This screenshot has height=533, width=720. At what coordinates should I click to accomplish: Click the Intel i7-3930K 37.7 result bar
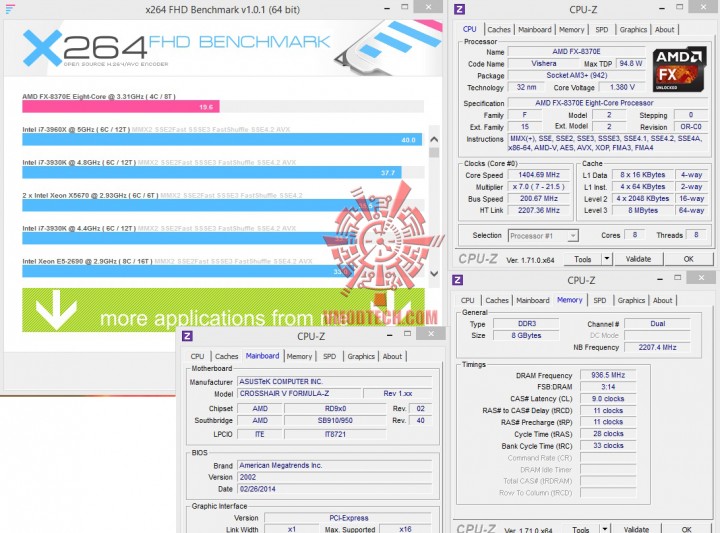click(212, 173)
